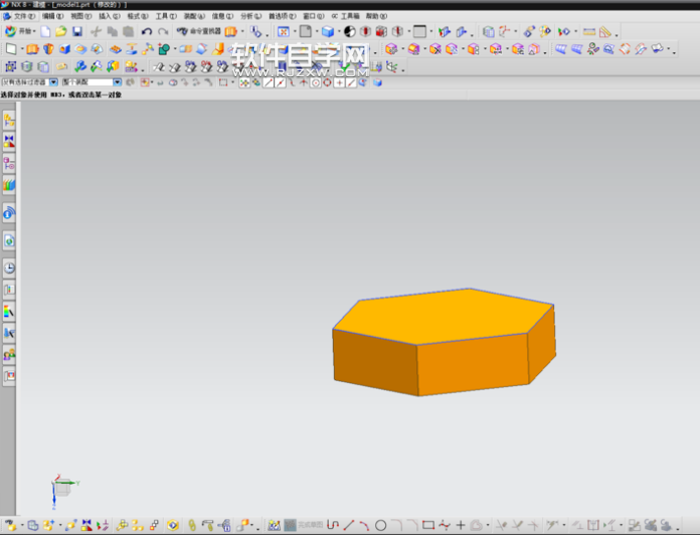
Task: Click the top face of hexagonal prism
Action: point(443,317)
